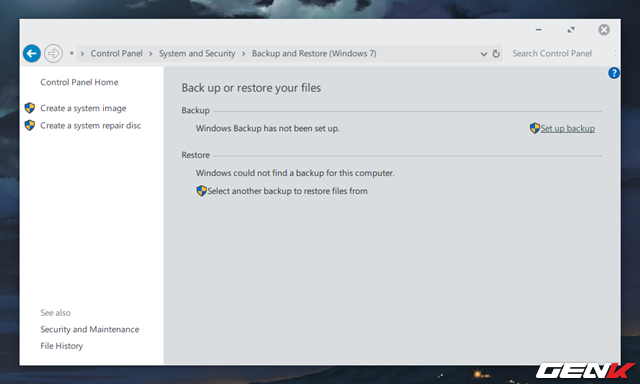Open the help question mark icon
640x384 pixels.
coord(613,73)
